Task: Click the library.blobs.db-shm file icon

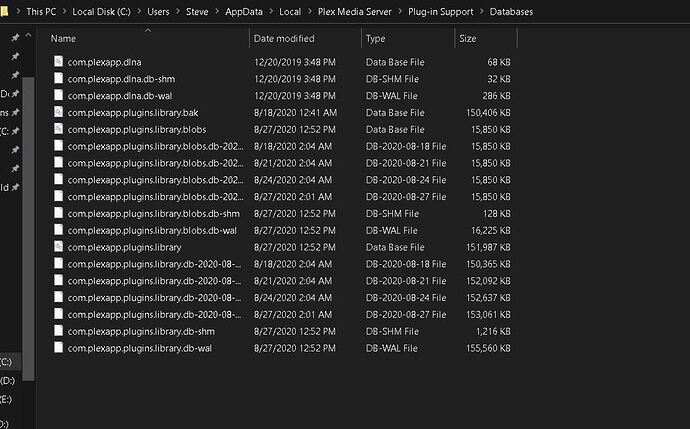Action: click(59, 213)
